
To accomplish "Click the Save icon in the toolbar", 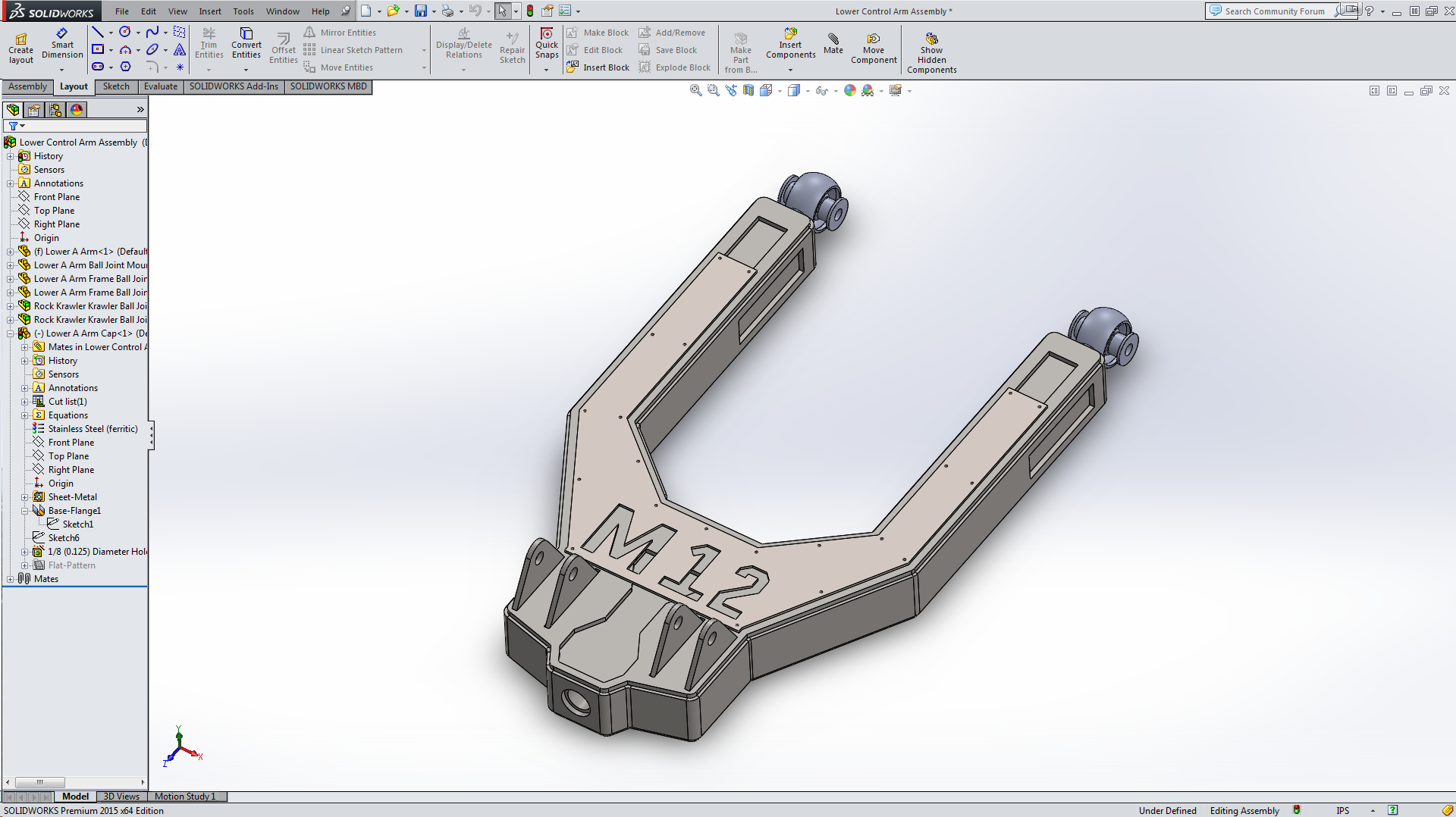I will [421, 11].
